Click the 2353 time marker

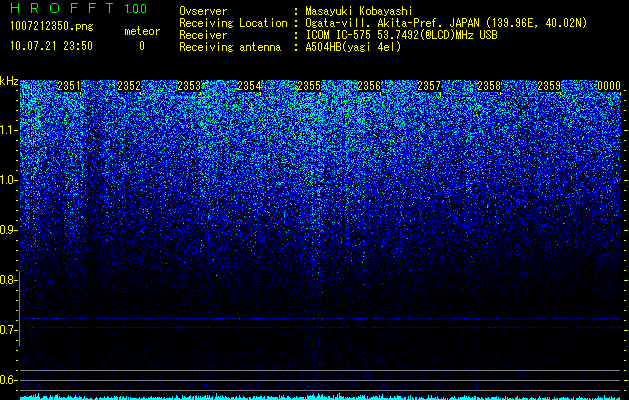click(189, 86)
